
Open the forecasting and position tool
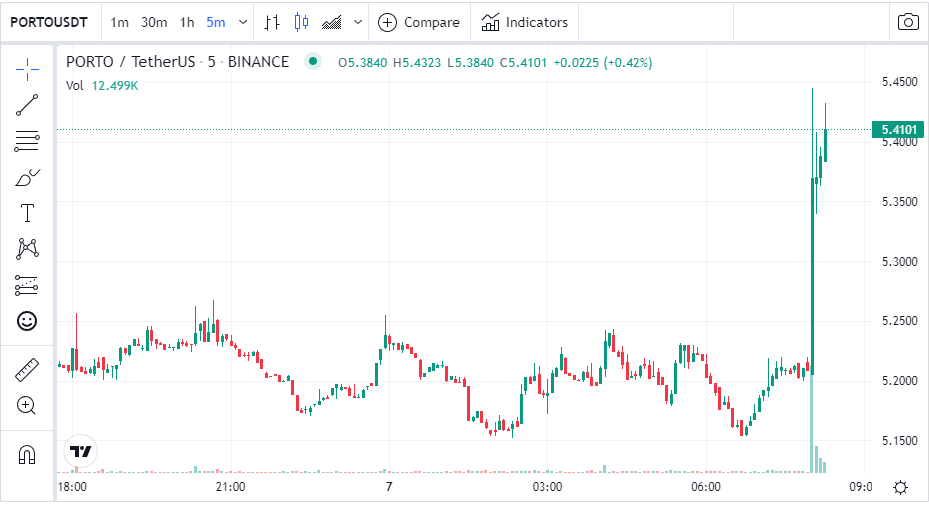(x=27, y=285)
